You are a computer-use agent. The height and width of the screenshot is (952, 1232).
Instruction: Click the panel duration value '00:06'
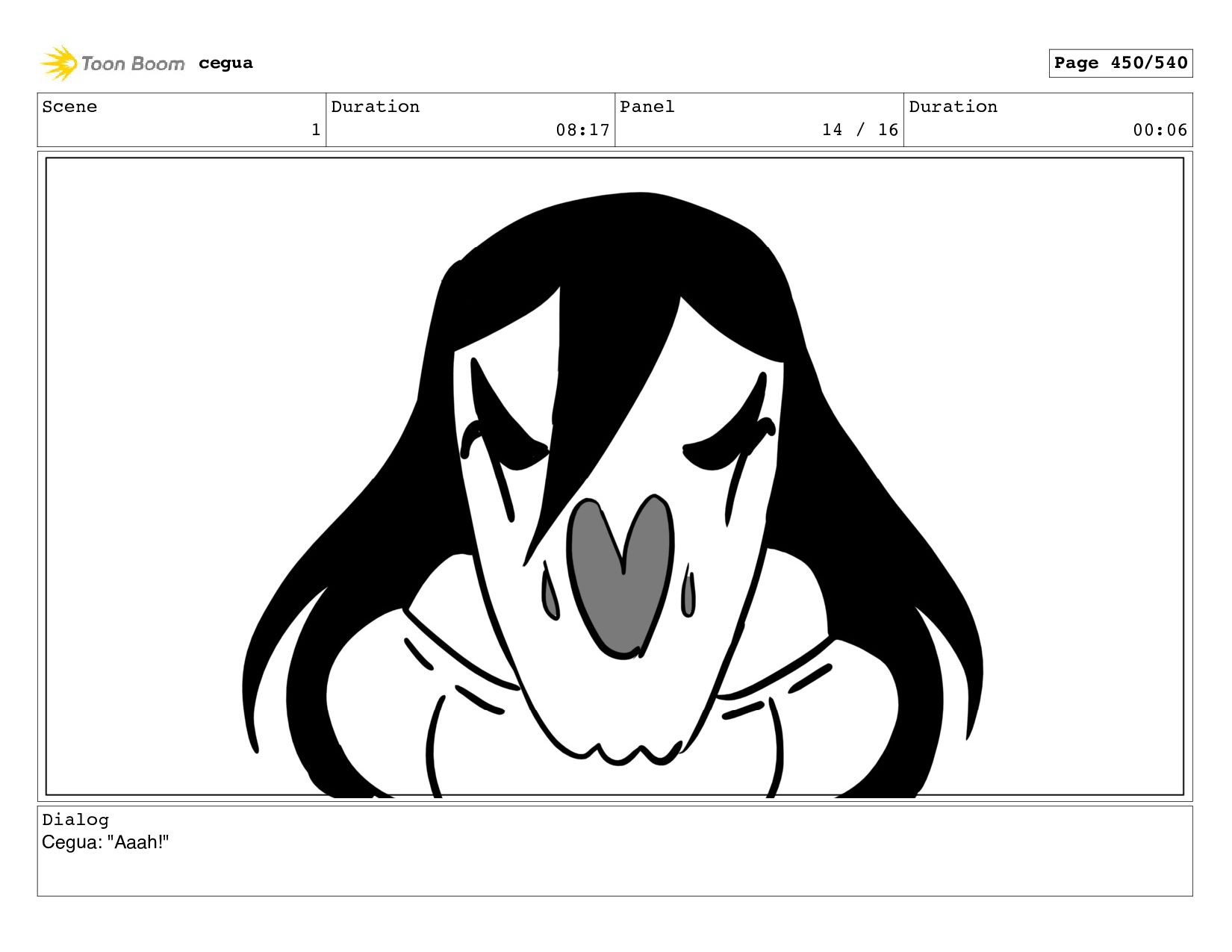pos(1160,130)
